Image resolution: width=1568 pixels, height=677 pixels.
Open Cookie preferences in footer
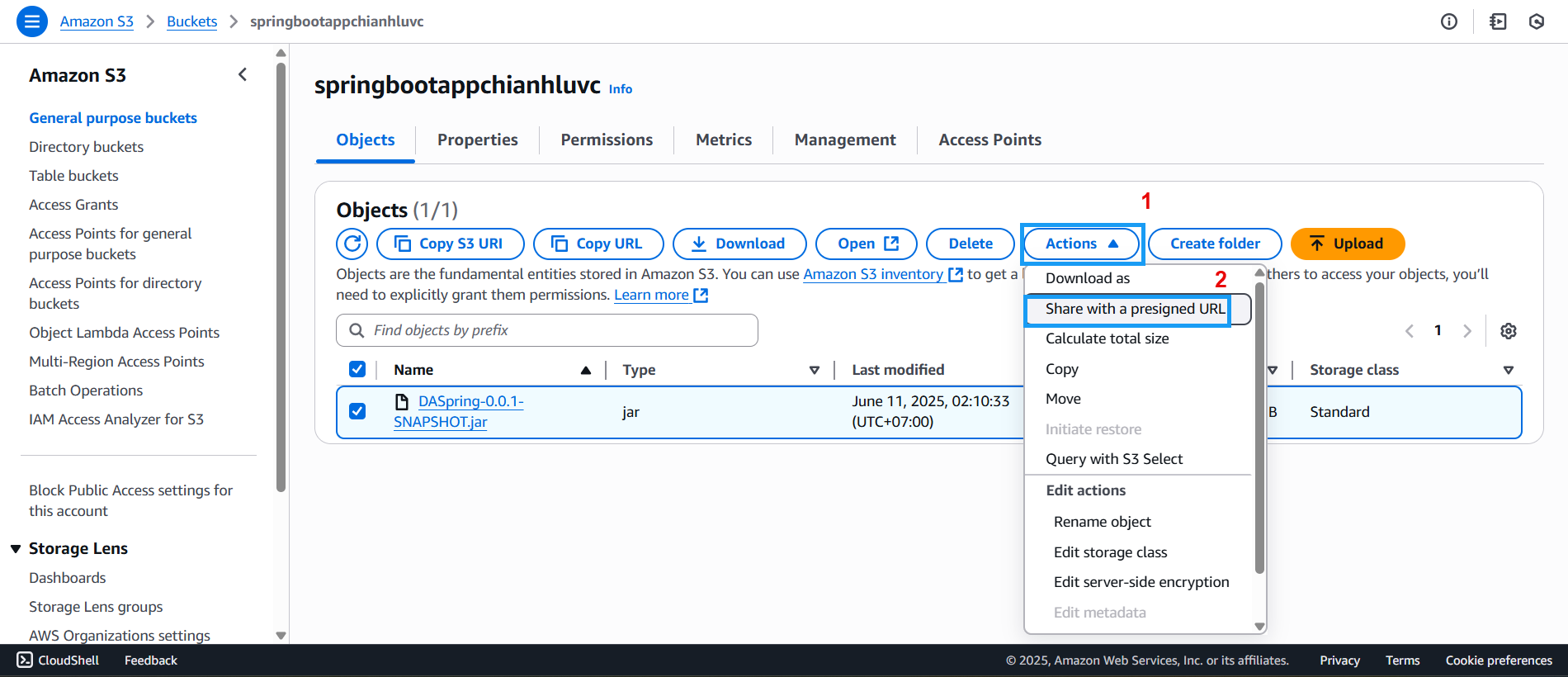click(x=1499, y=660)
